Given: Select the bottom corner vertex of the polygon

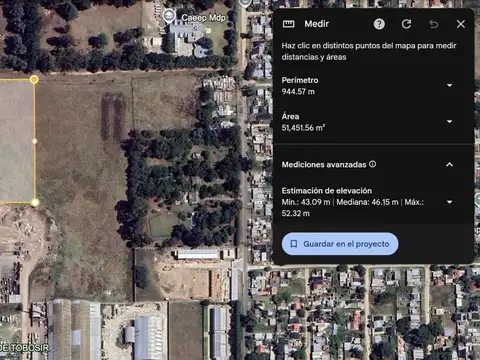Looking at the screenshot, I should pyautogui.click(x=35, y=202).
